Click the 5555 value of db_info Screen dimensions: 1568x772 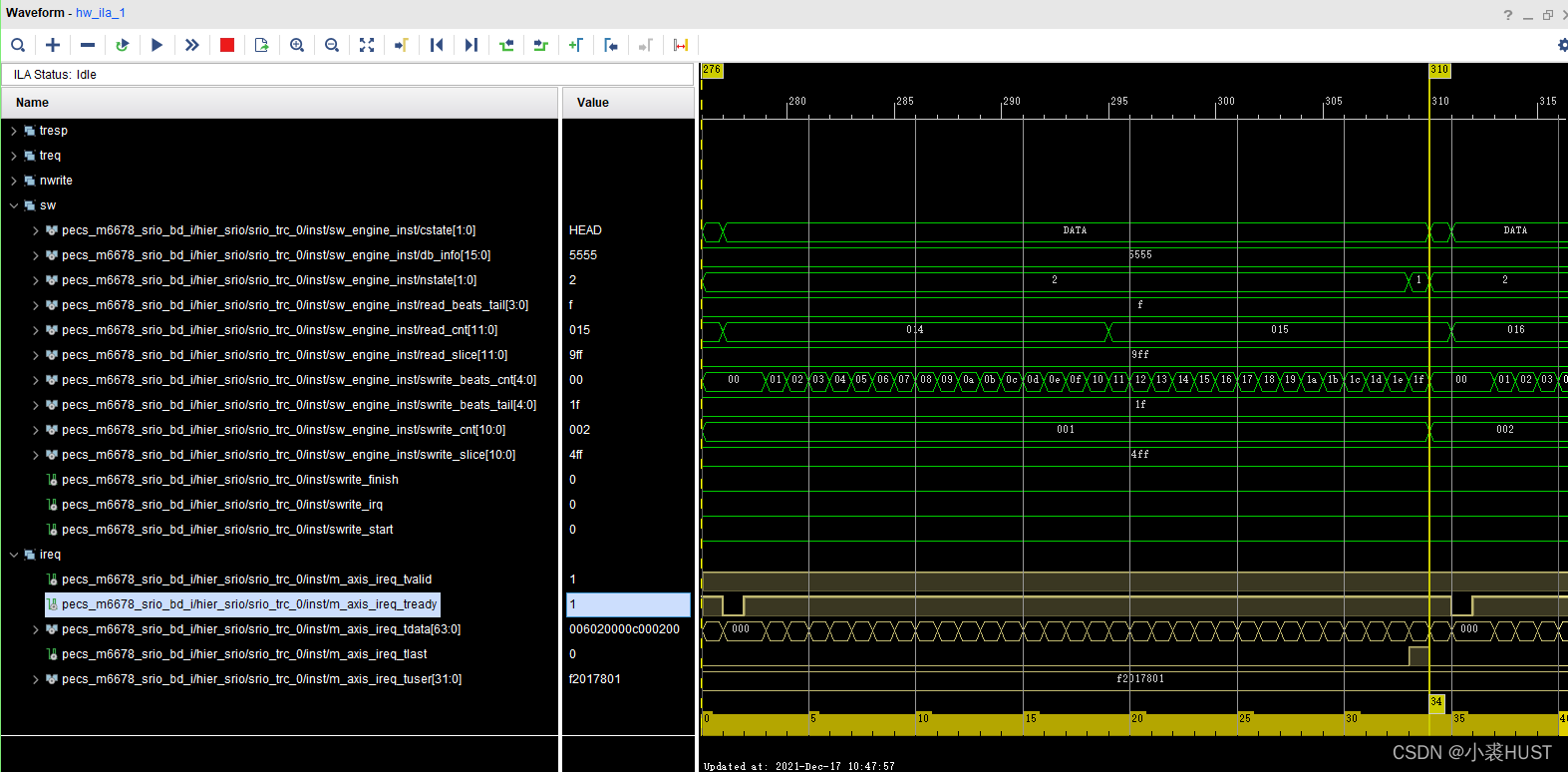click(x=583, y=255)
